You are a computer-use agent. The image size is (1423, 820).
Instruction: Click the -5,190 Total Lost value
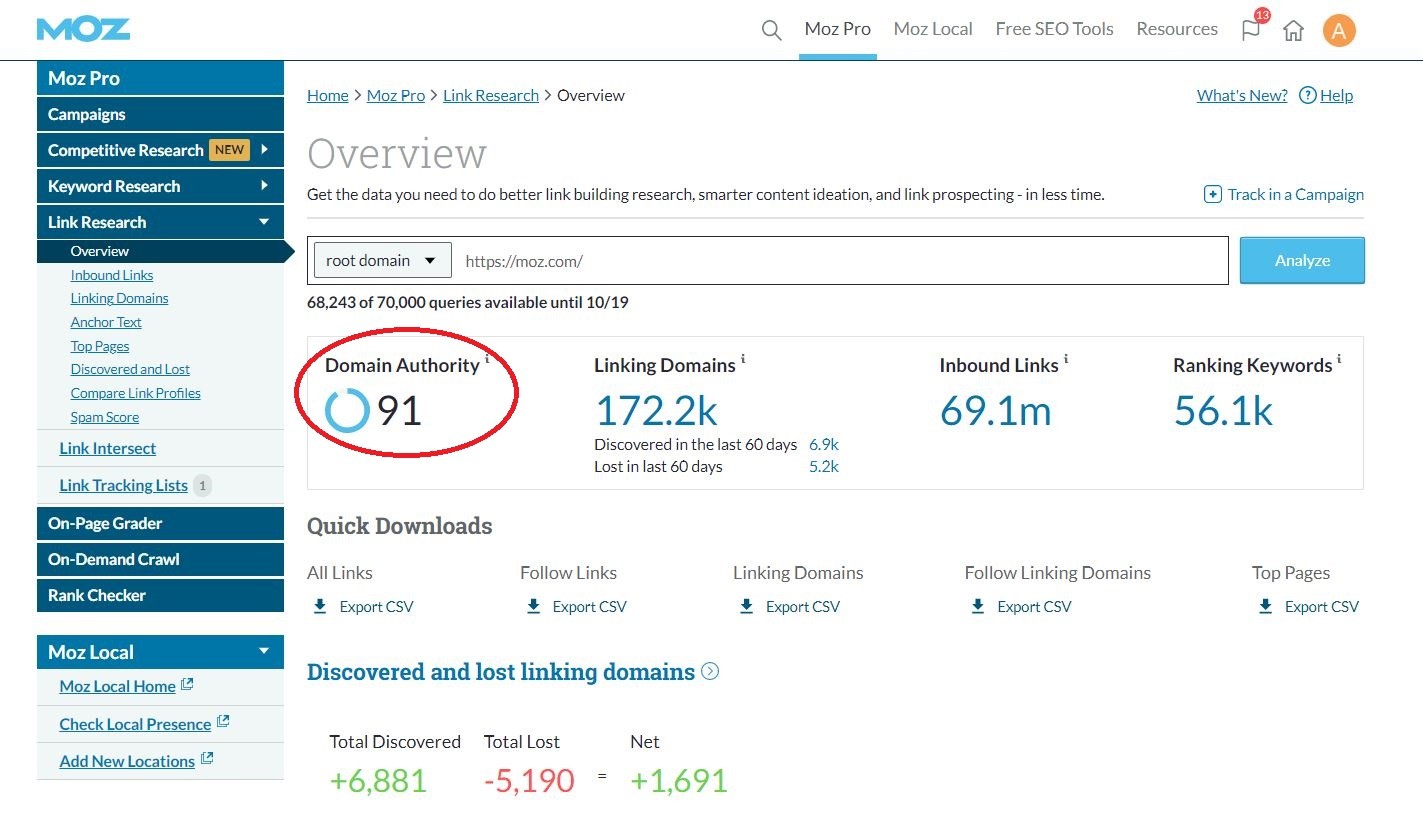point(529,781)
